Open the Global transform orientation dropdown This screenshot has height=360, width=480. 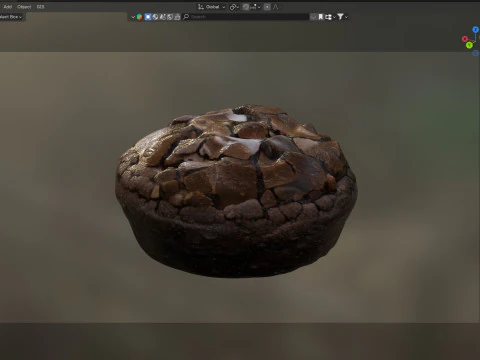[x=212, y=7]
